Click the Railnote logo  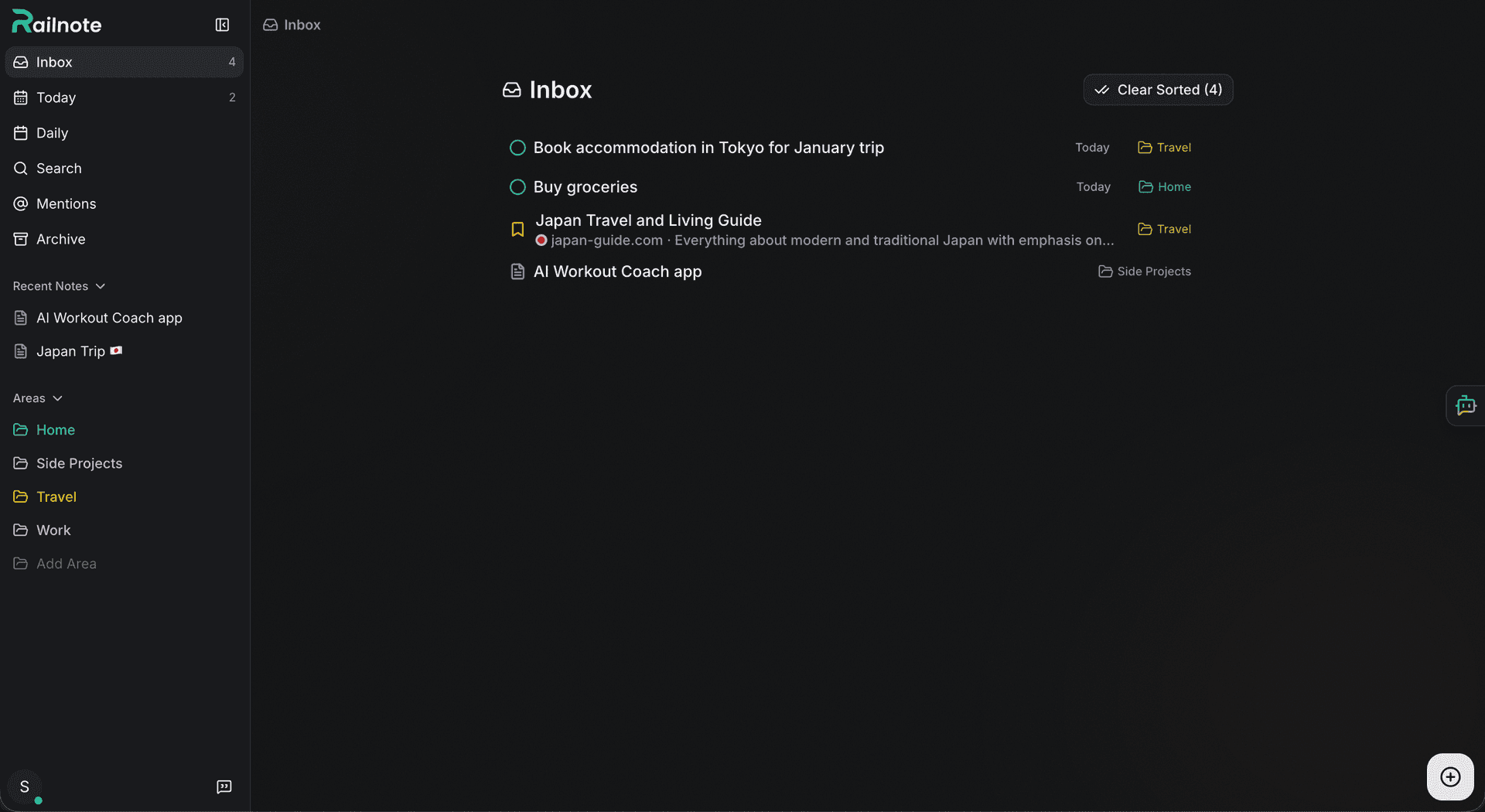pos(57,23)
